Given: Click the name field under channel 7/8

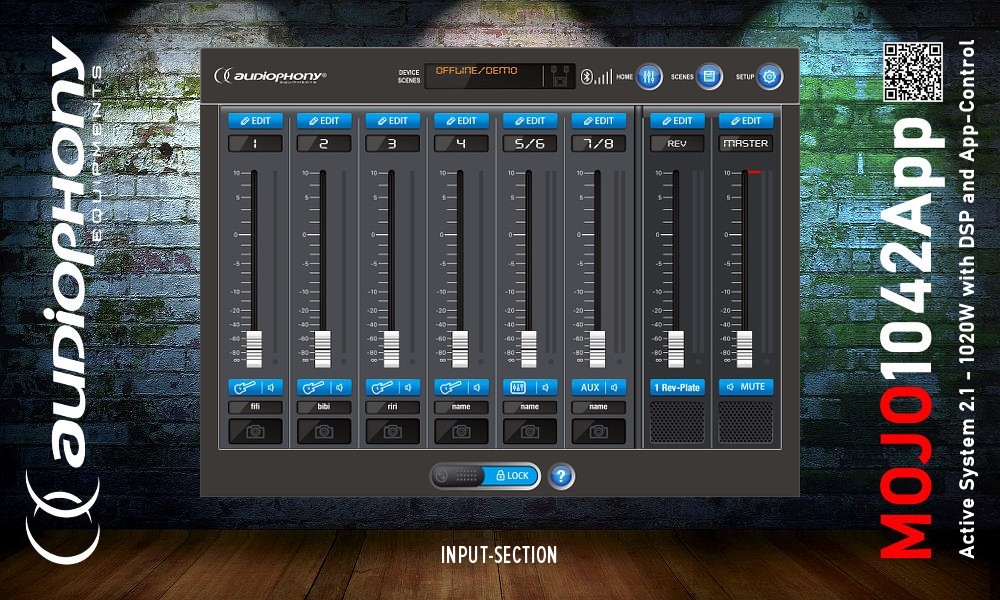Looking at the screenshot, I should coord(598,407).
